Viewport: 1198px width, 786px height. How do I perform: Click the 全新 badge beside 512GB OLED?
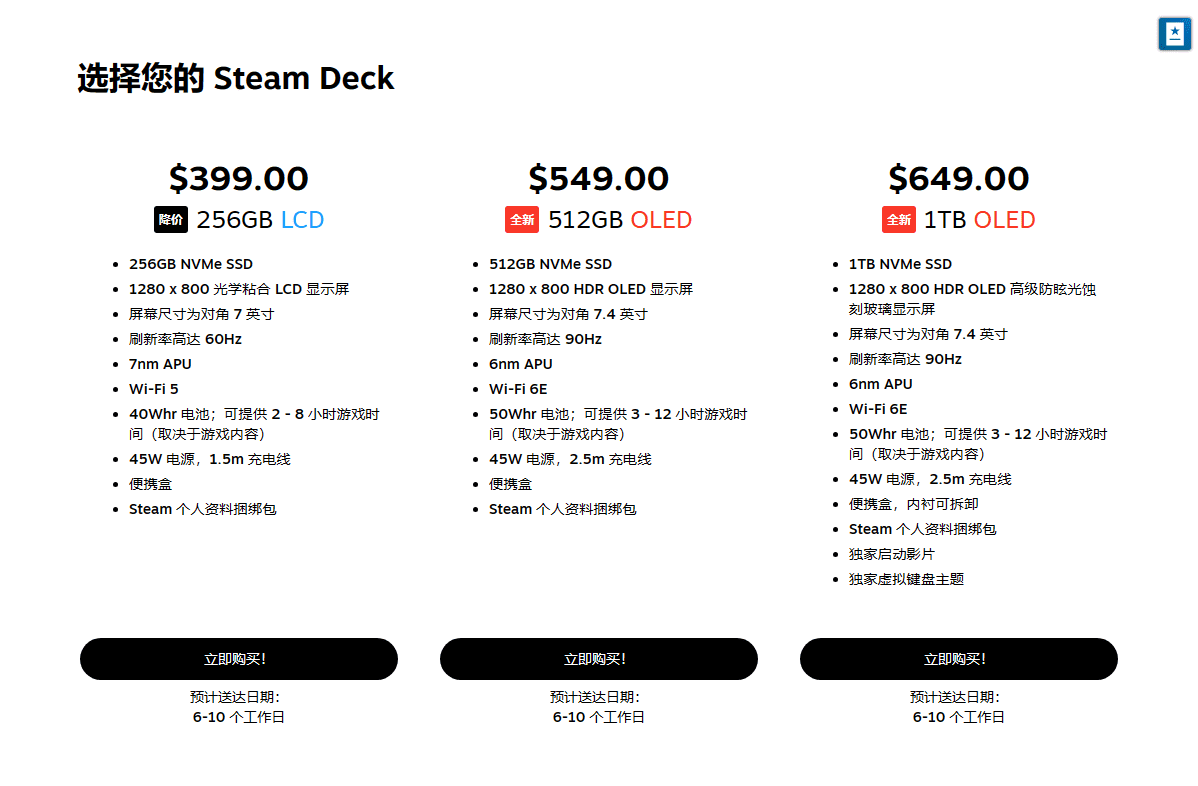point(522,220)
